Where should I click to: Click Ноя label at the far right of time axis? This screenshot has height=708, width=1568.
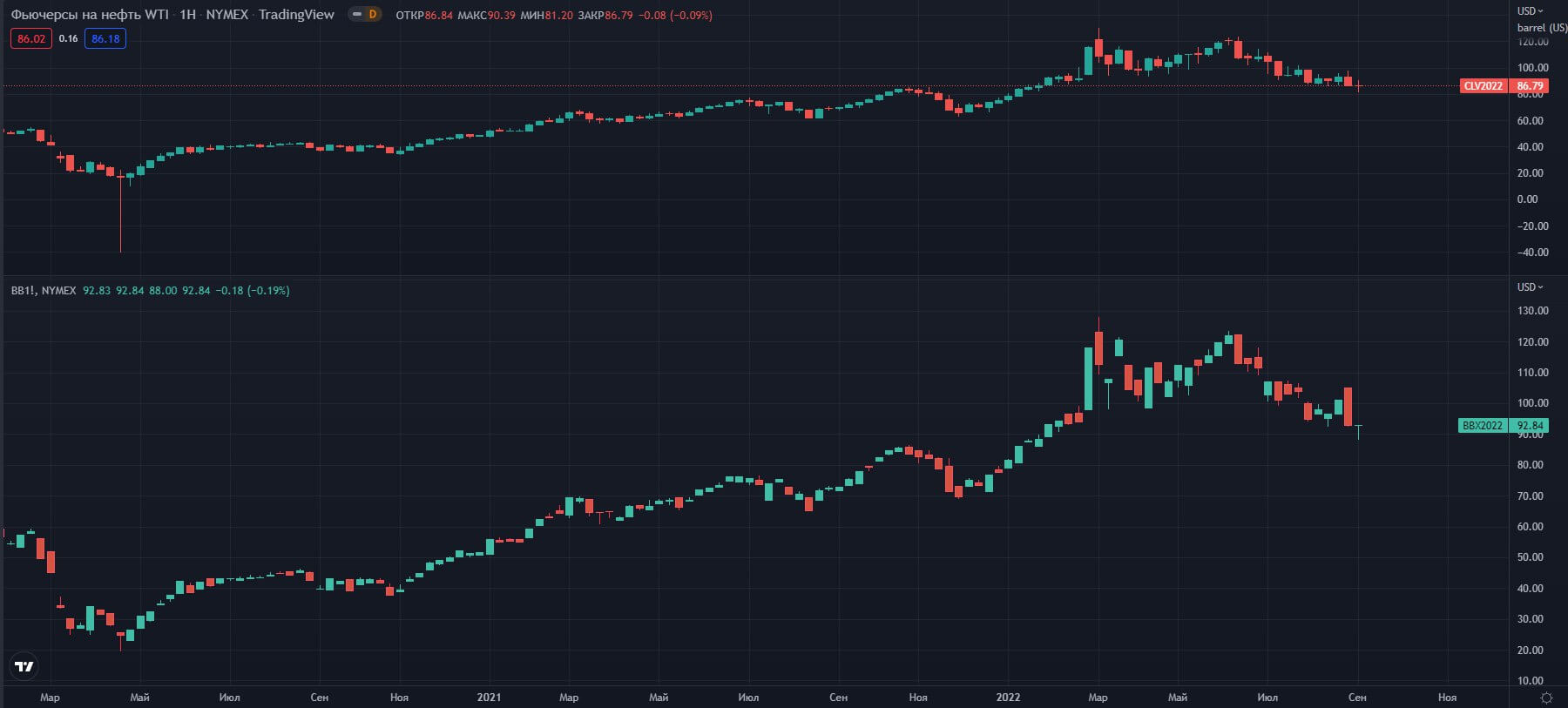click(1447, 698)
